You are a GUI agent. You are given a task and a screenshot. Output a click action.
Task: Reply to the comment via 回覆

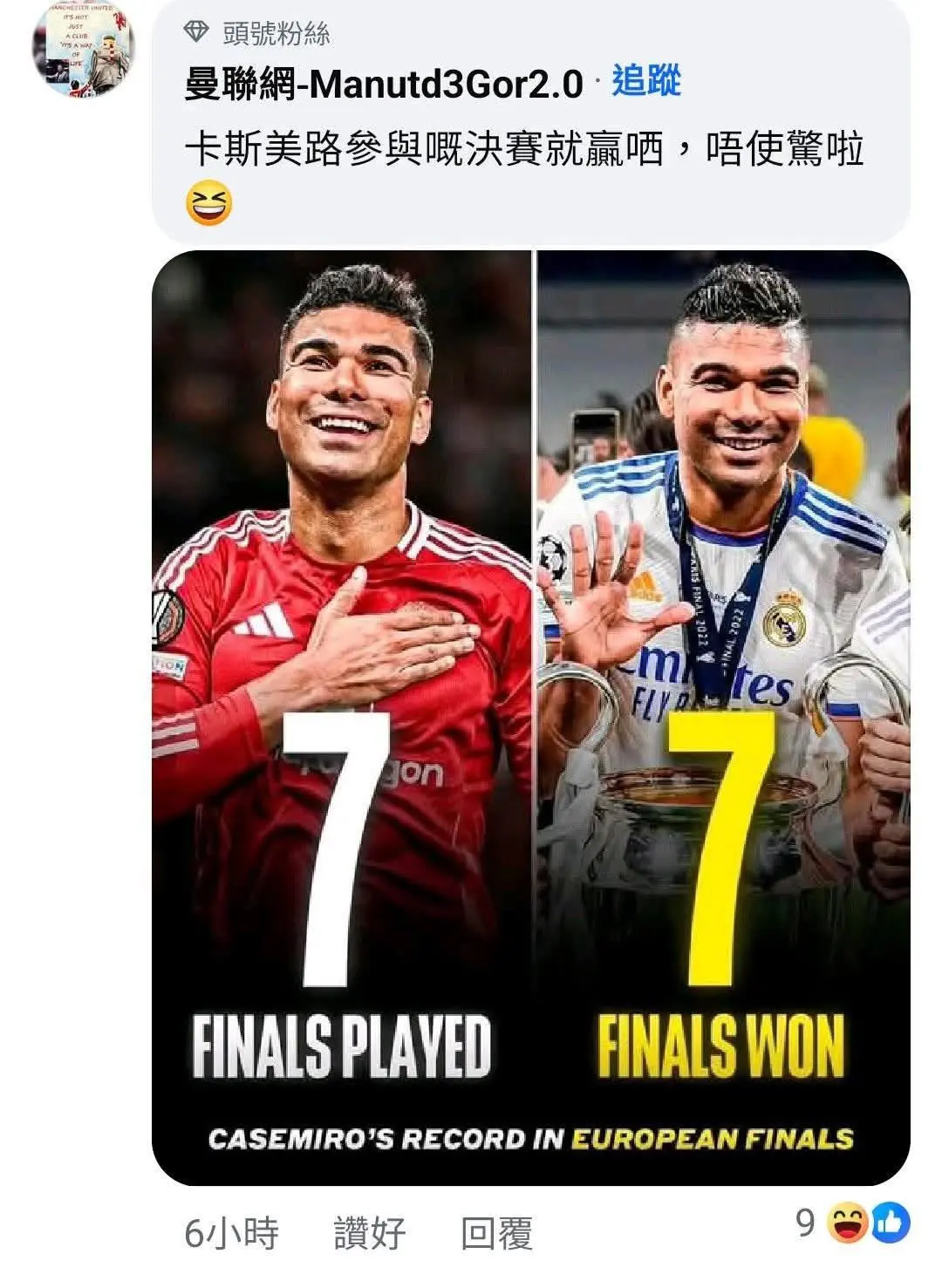(x=496, y=1232)
